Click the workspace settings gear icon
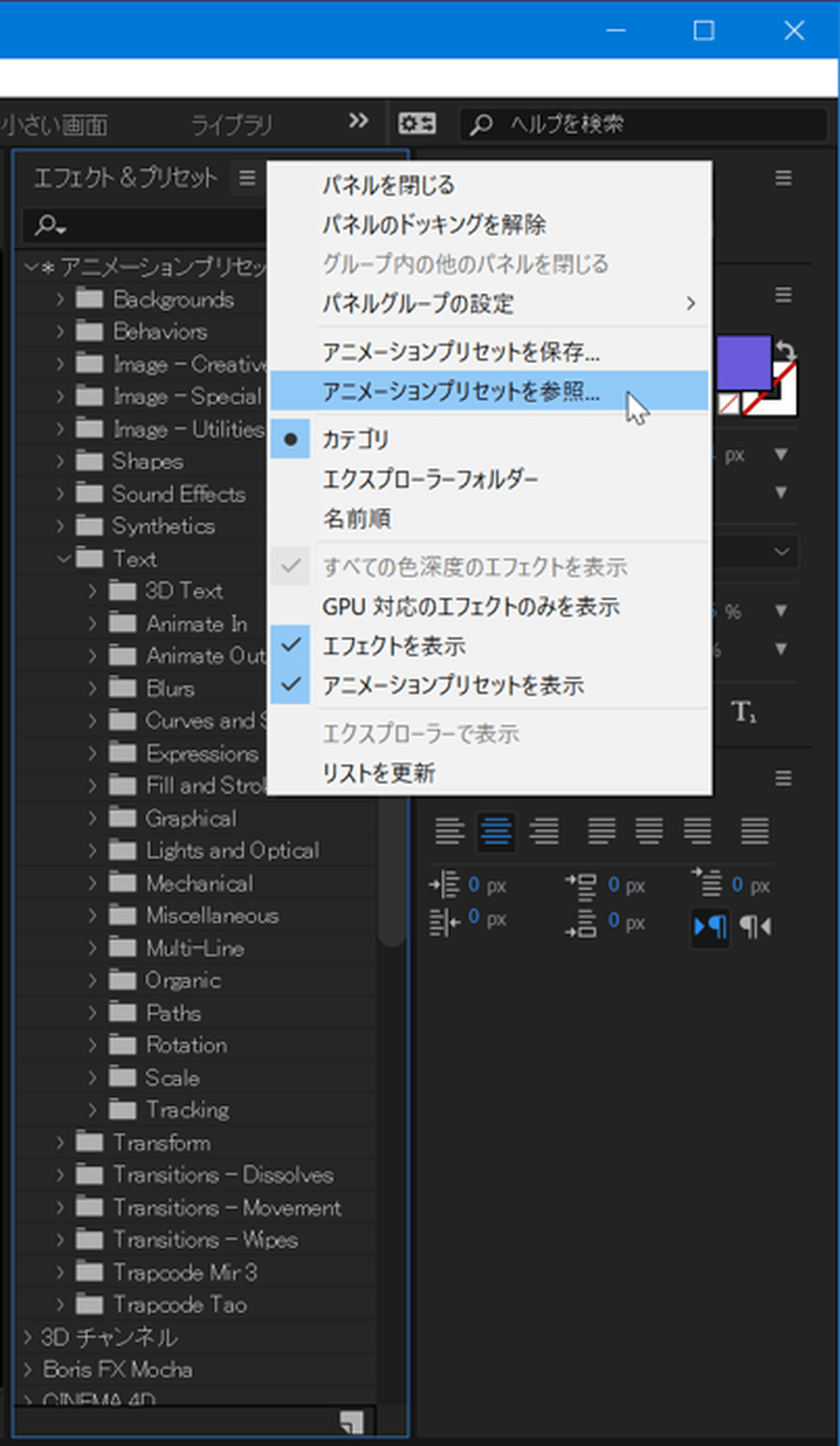This screenshot has height=1446, width=840. 416,122
